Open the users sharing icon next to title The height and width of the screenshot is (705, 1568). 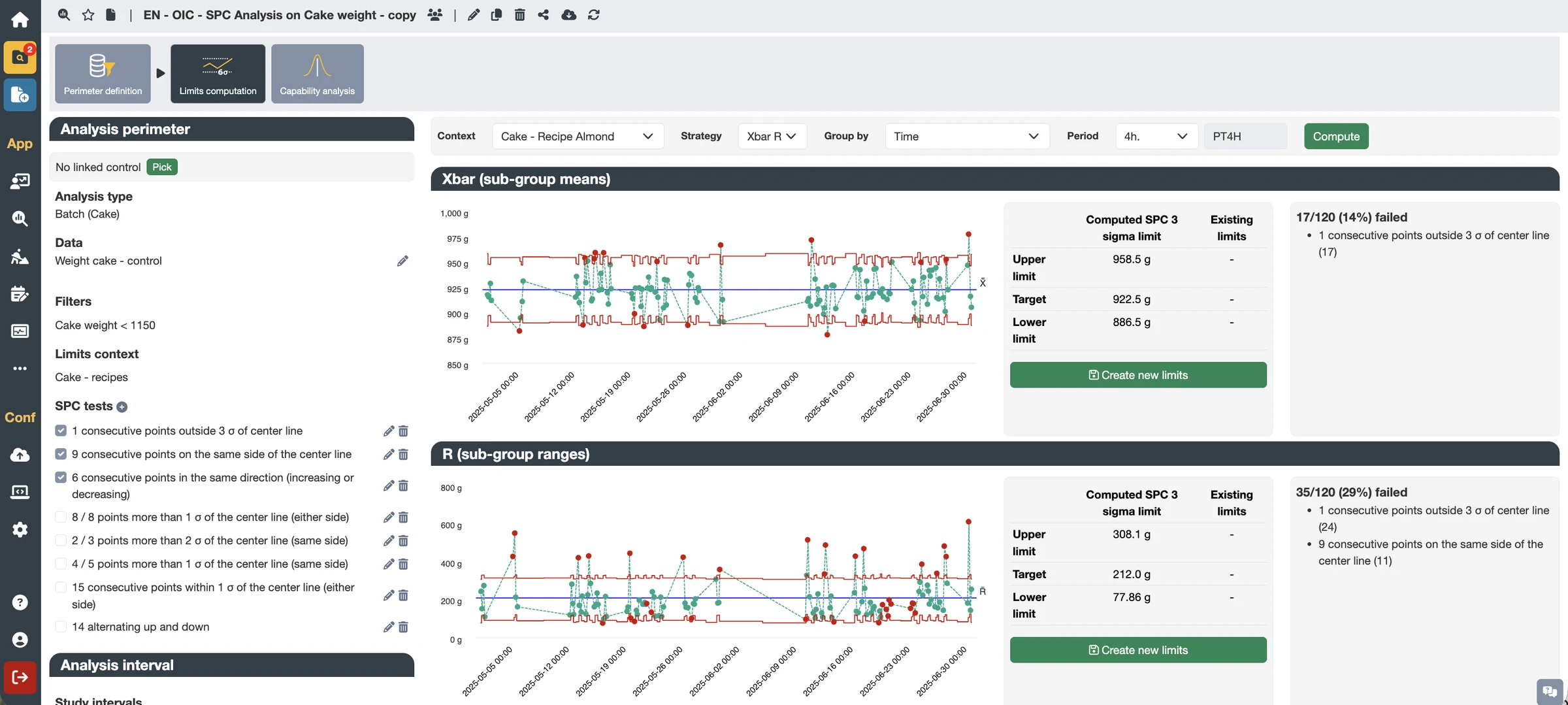coord(435,14)
